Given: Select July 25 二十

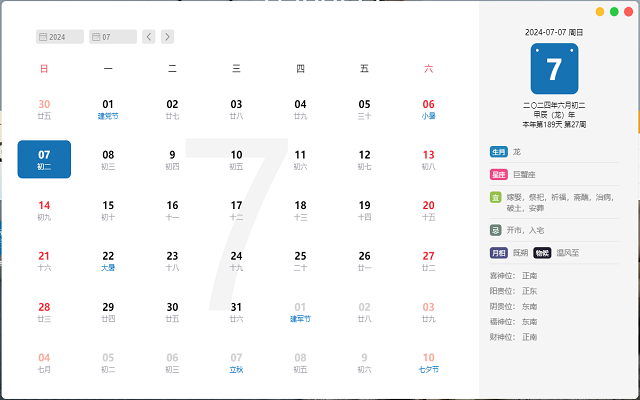Looking at the screenshot, I should (x=300, y=261).
